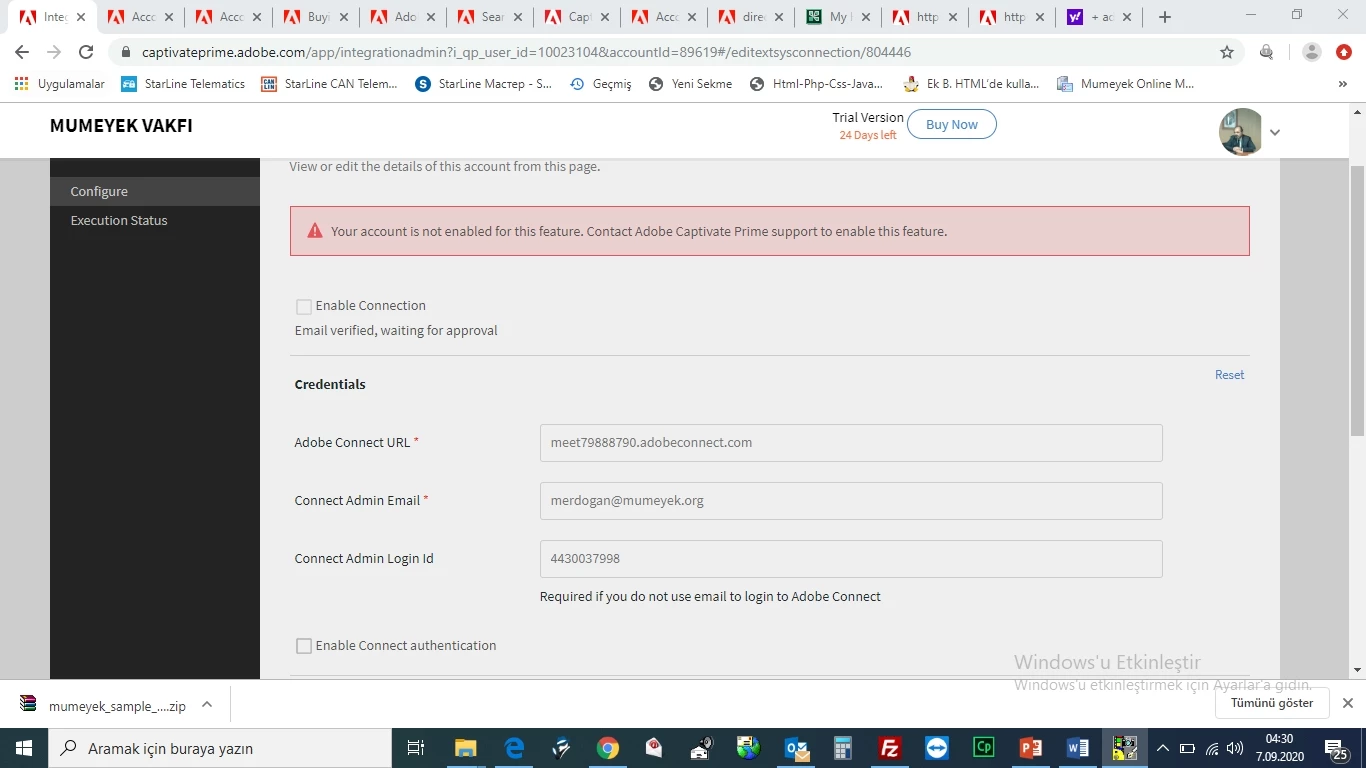
Task: Open Chrome's three-dot menu icon
Action: pyautogui.click(x=1344, y=52)
